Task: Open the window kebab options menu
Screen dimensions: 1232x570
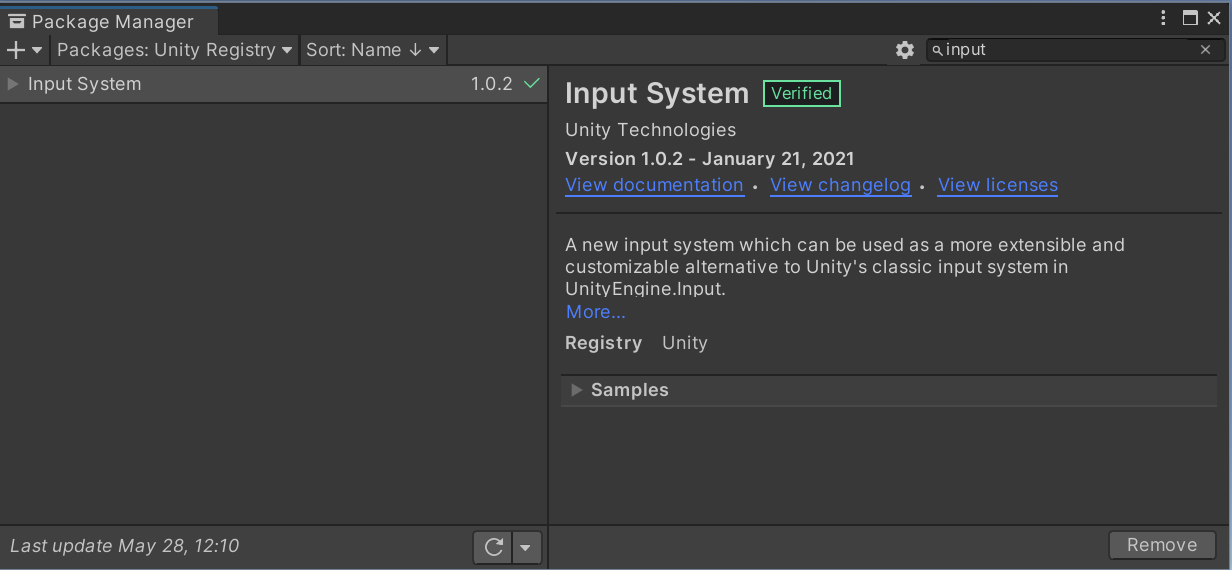Action: (1164, 18)
